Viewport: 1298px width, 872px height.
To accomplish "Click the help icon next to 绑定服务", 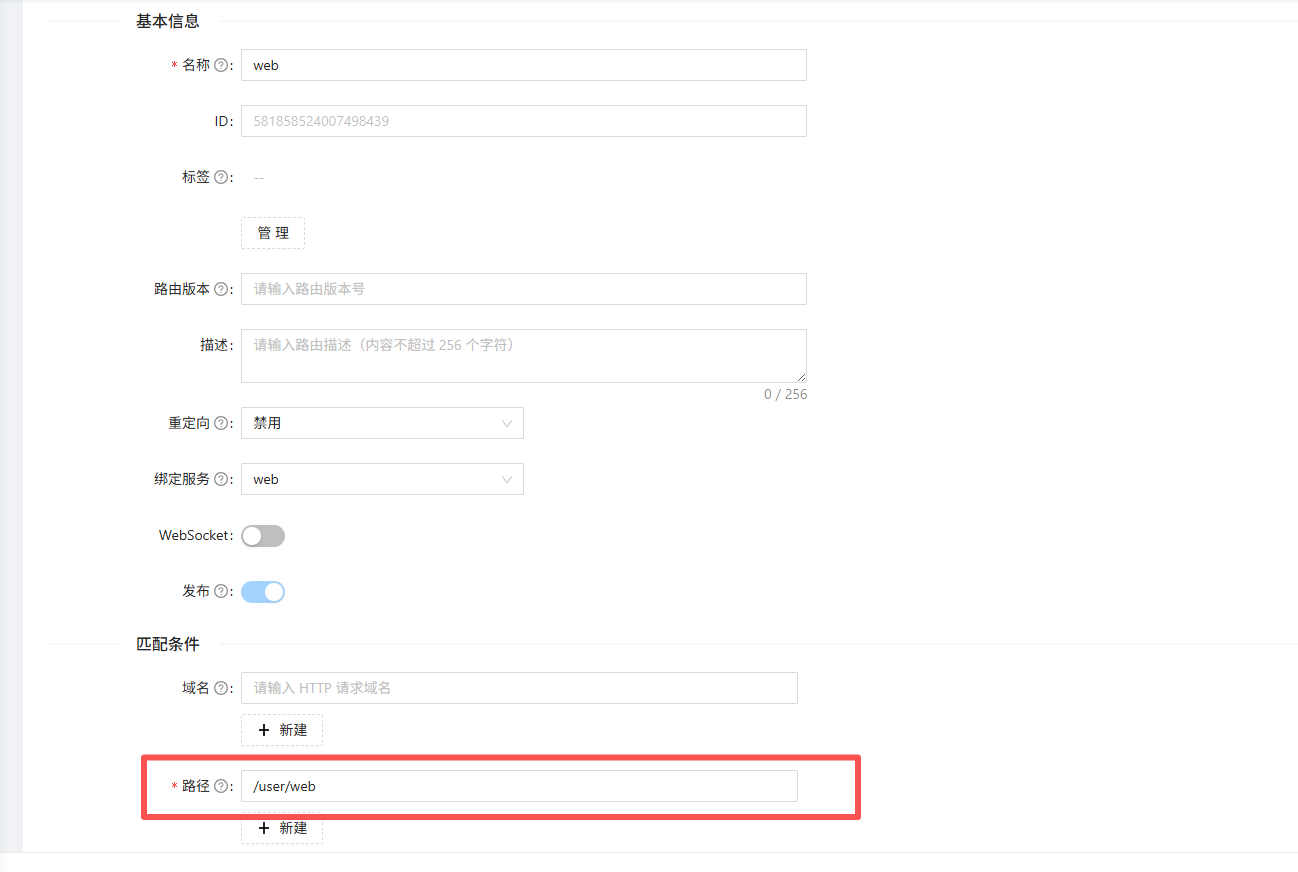I will tap(221, 479).
